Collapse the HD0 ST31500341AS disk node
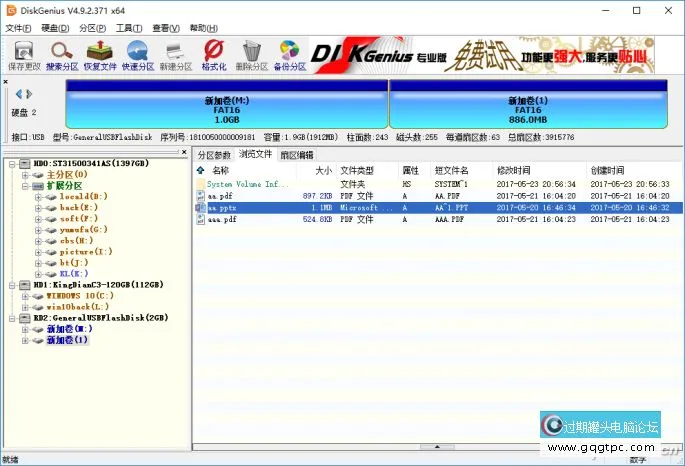The image size is (685, 466). [12, 164]
